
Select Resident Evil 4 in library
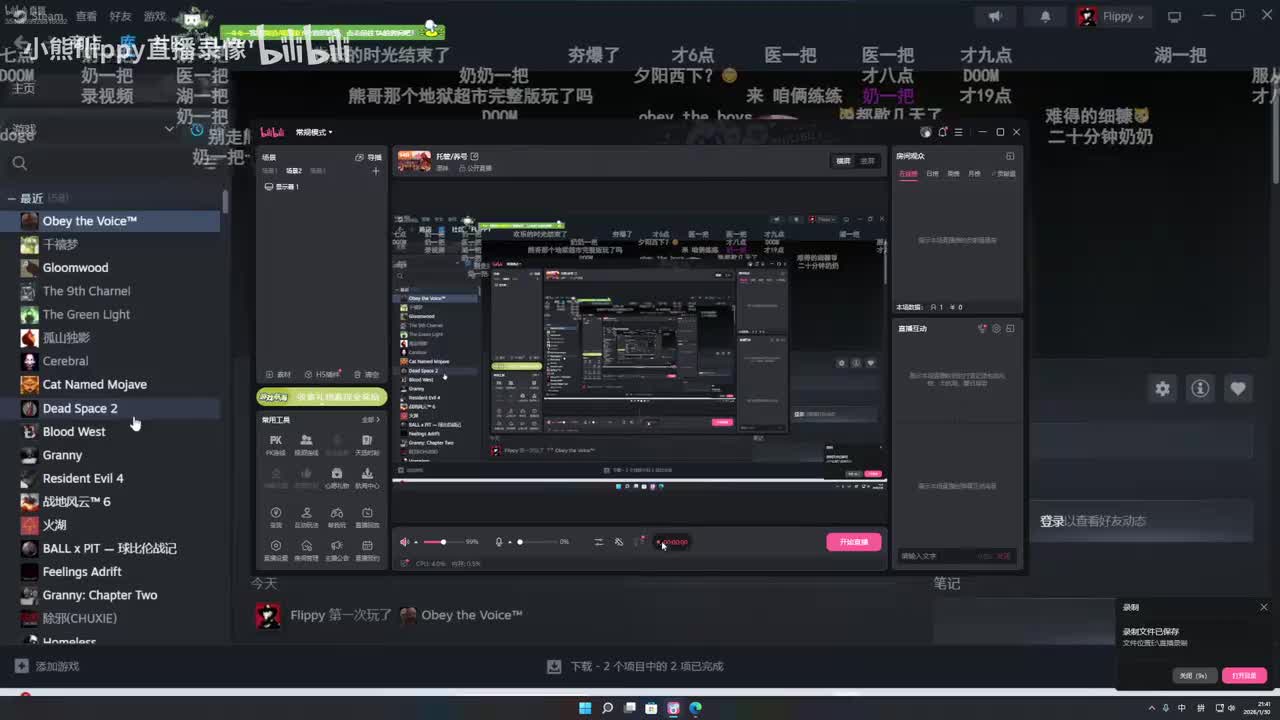[110, 478]
